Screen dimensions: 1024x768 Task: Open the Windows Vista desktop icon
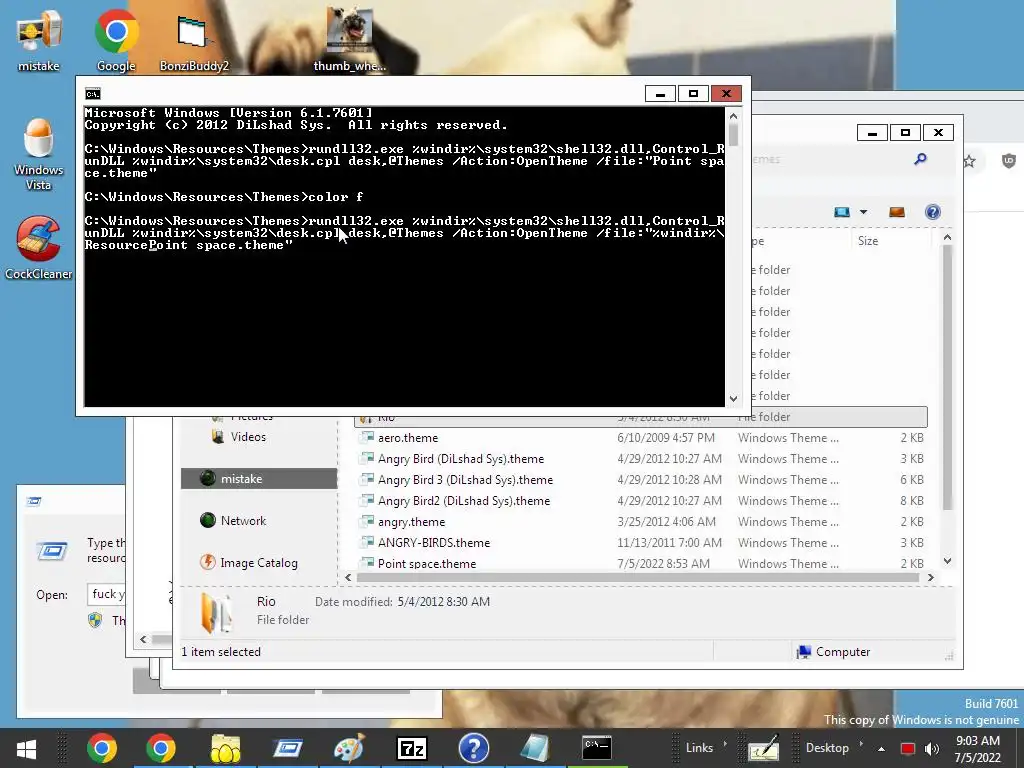39,154
